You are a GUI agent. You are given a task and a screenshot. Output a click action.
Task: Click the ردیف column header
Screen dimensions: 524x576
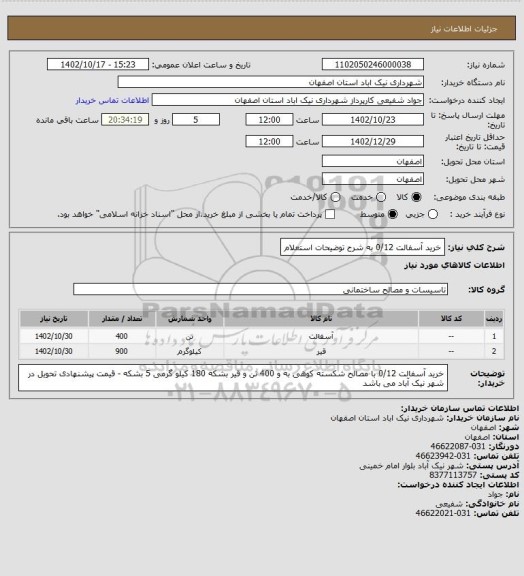click(494, 319)
